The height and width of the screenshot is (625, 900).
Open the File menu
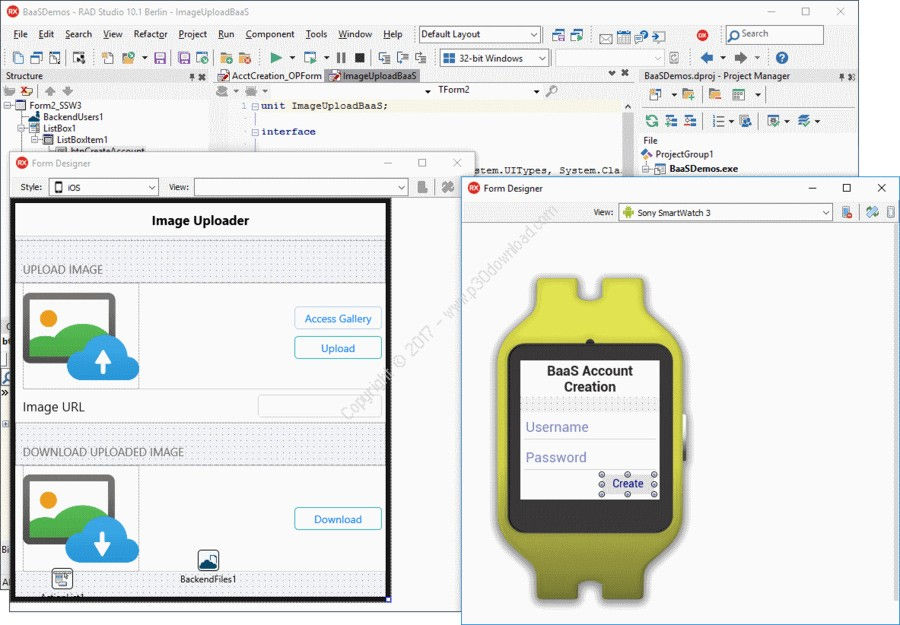click(20, 34)
